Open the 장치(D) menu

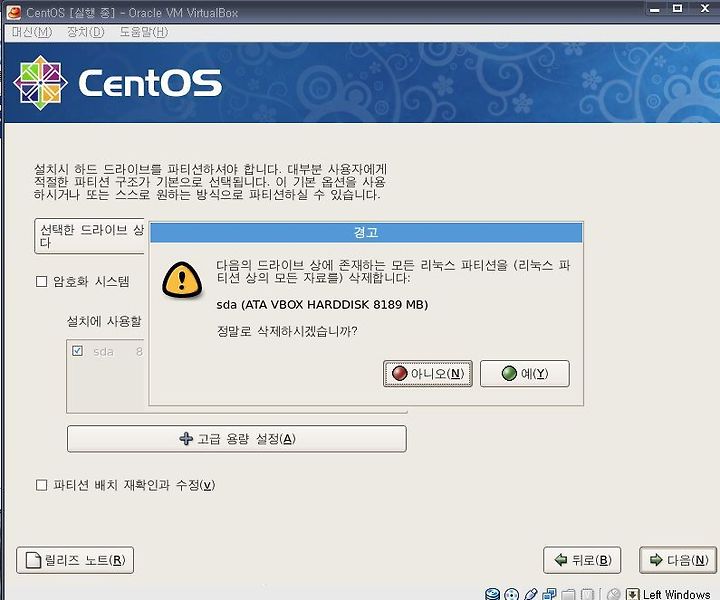point(86,32)
